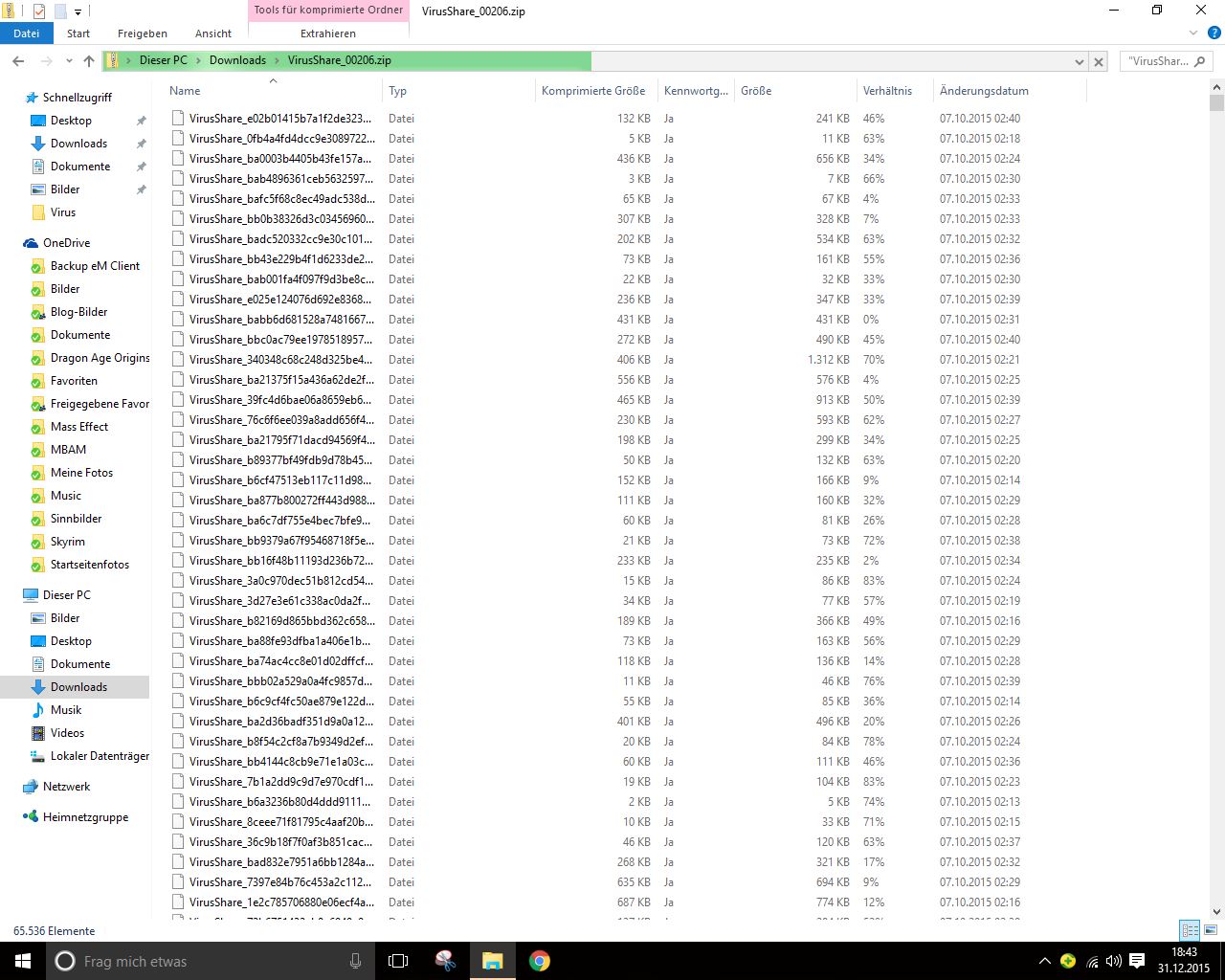The height and width of the screenshot is (980, 1225).
Task: Sort by the Verhältnis column header
Action: click(x=887, y=91)
